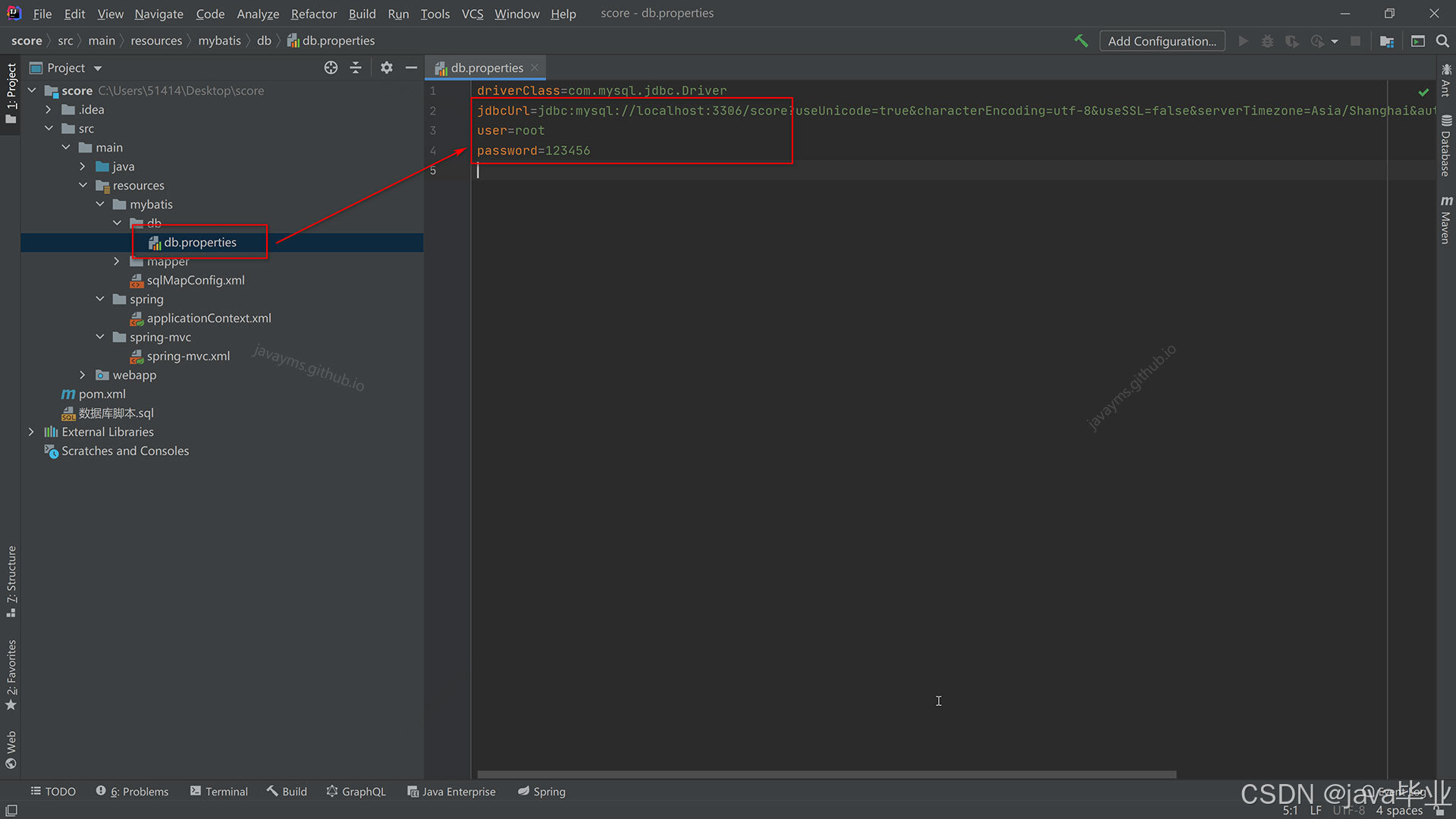The width and height of the screenshot is (1456, 819).
Task: Toggle the Web tool window
Action: click(x=11, y=747)
